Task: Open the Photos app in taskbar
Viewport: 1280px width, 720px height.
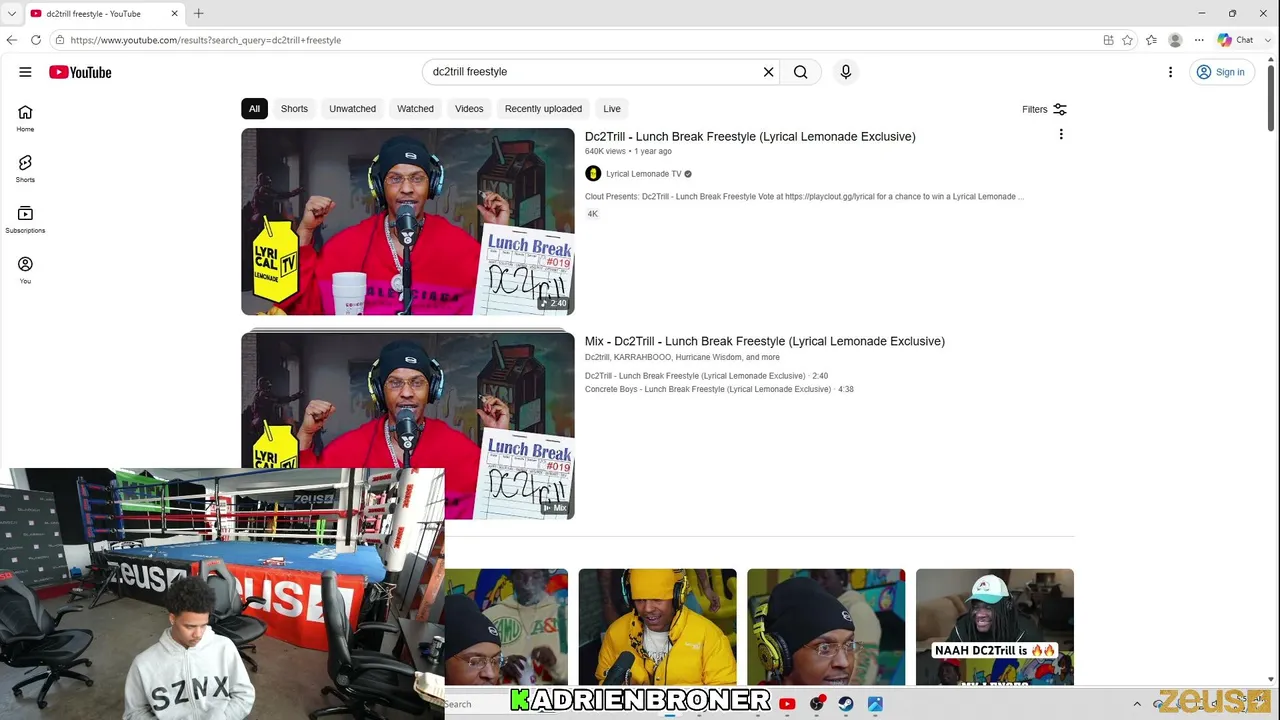Action: [875, 704]
